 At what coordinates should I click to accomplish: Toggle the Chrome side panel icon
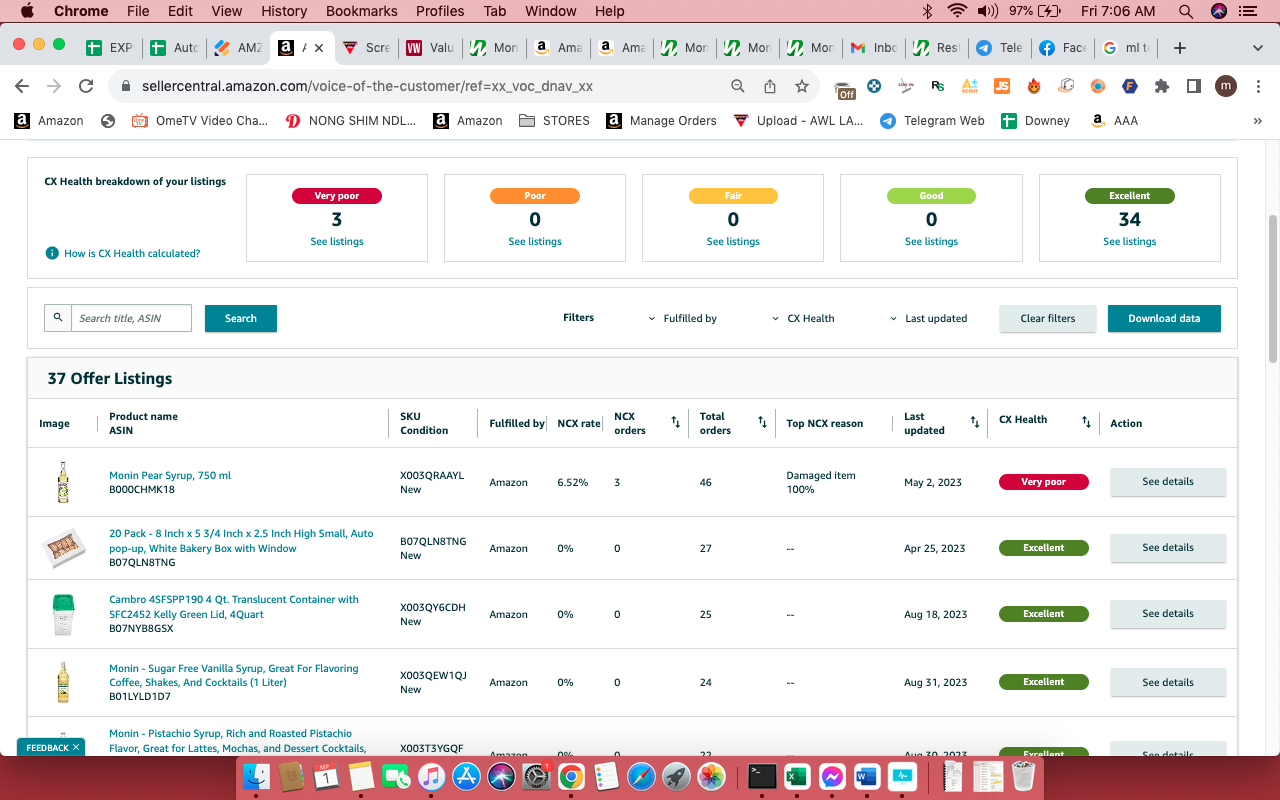pos(1193,86)
